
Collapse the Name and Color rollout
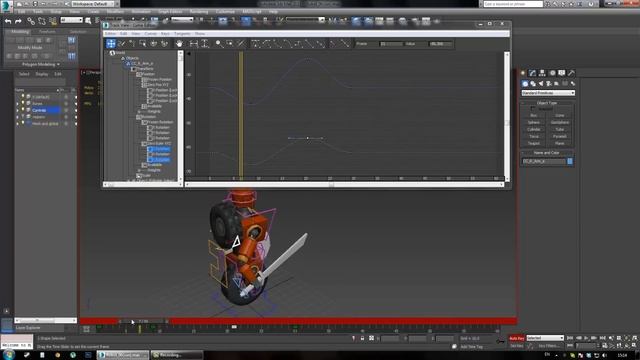[x=547, y=153]
